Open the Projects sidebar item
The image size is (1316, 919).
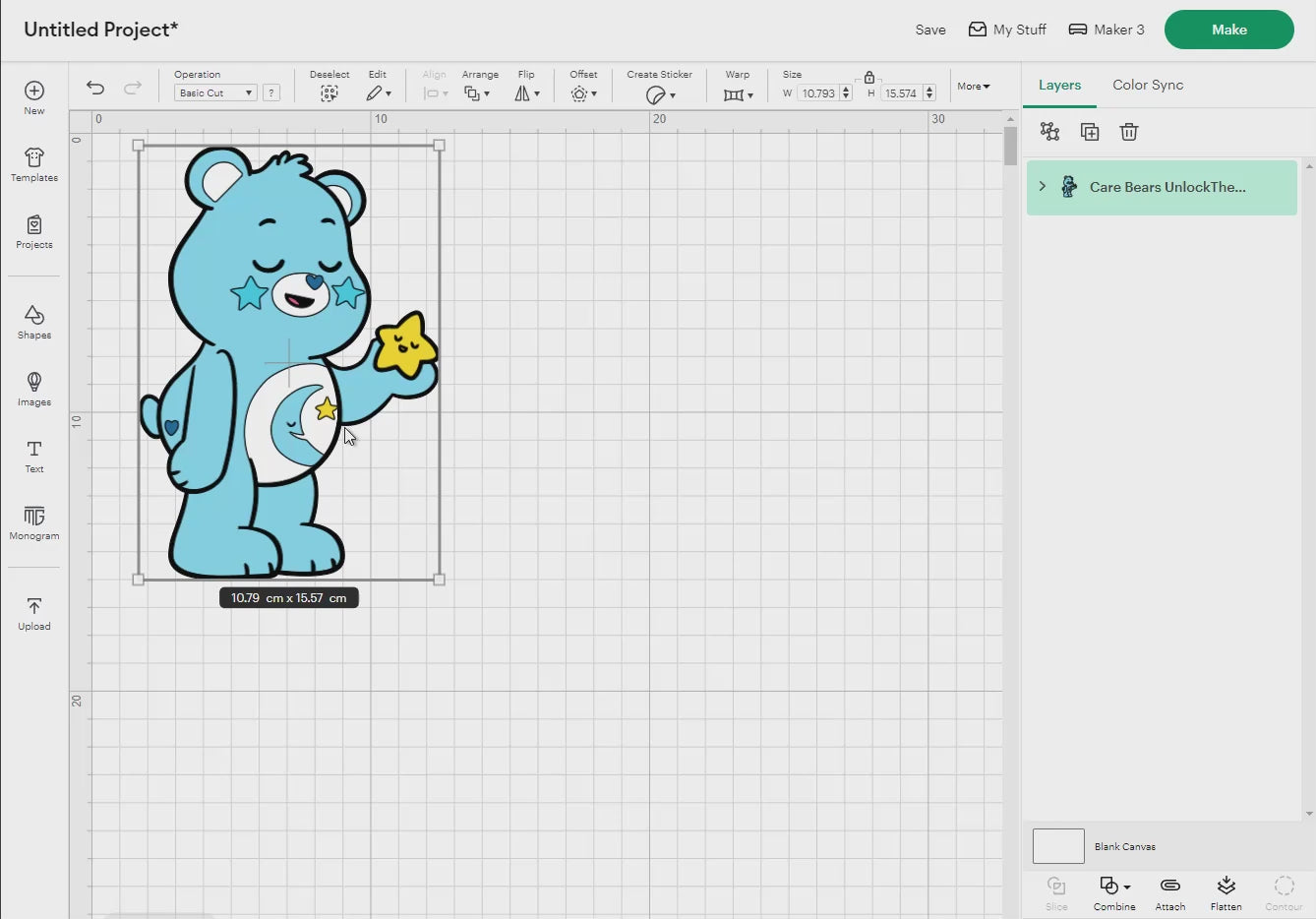click(34, 231)
